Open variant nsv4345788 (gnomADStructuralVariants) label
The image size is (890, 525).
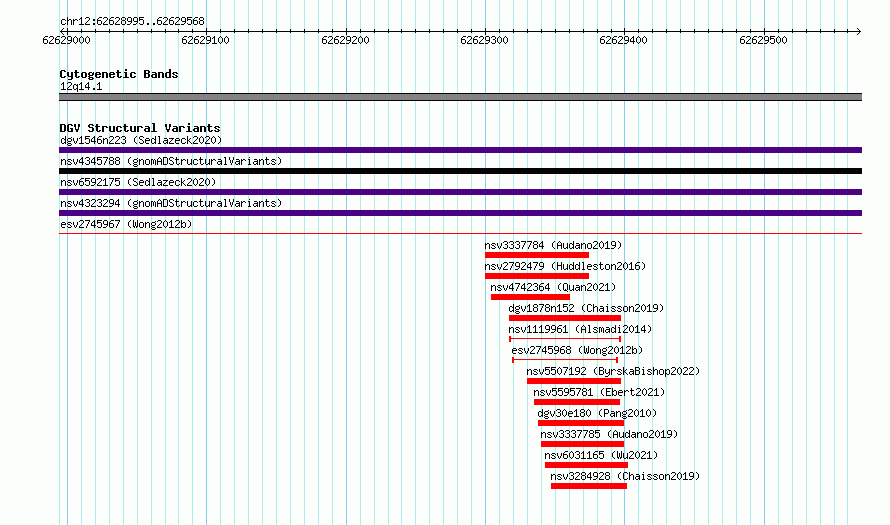[171, 161]
